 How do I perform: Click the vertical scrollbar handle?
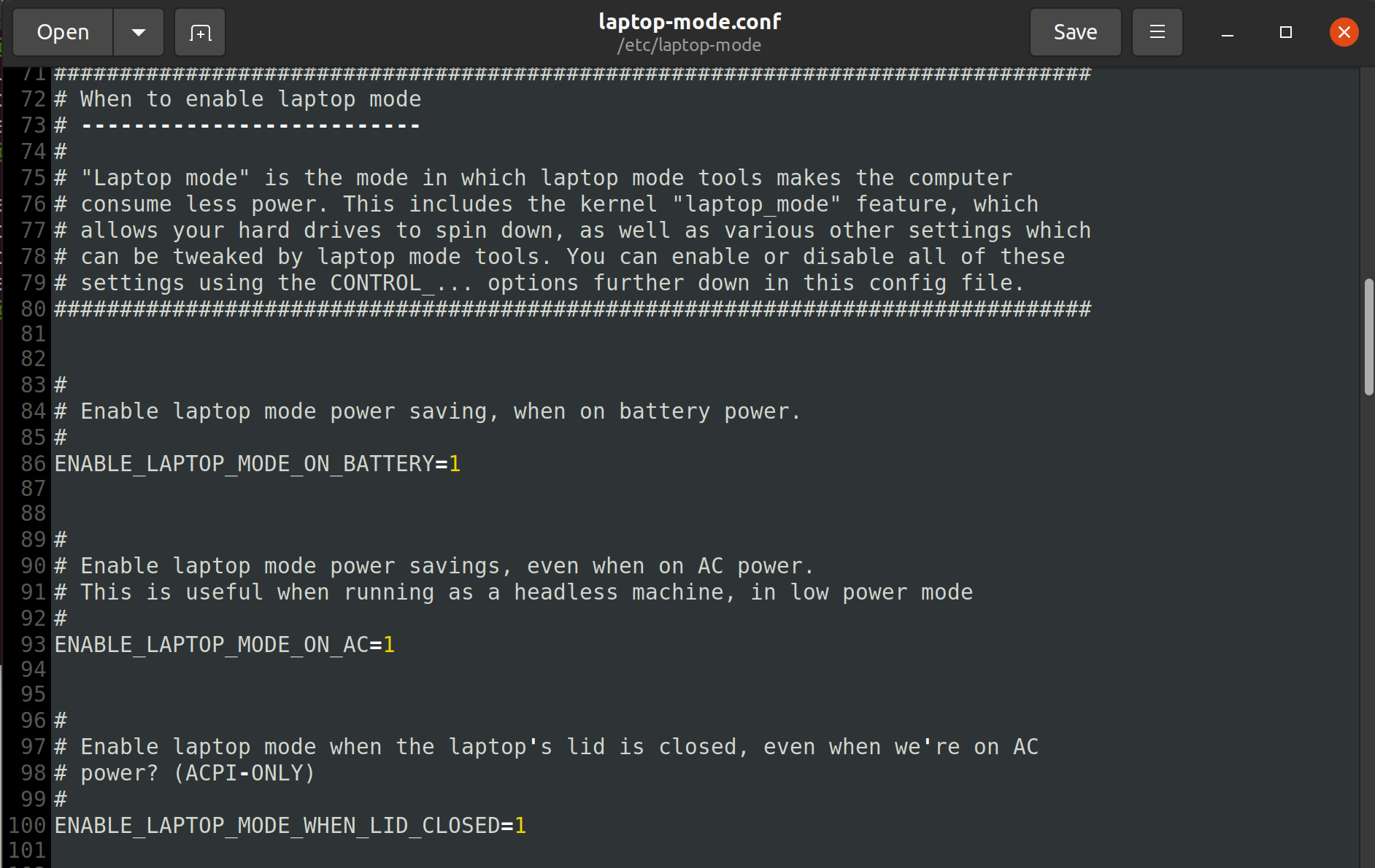tap(1368, 337)
